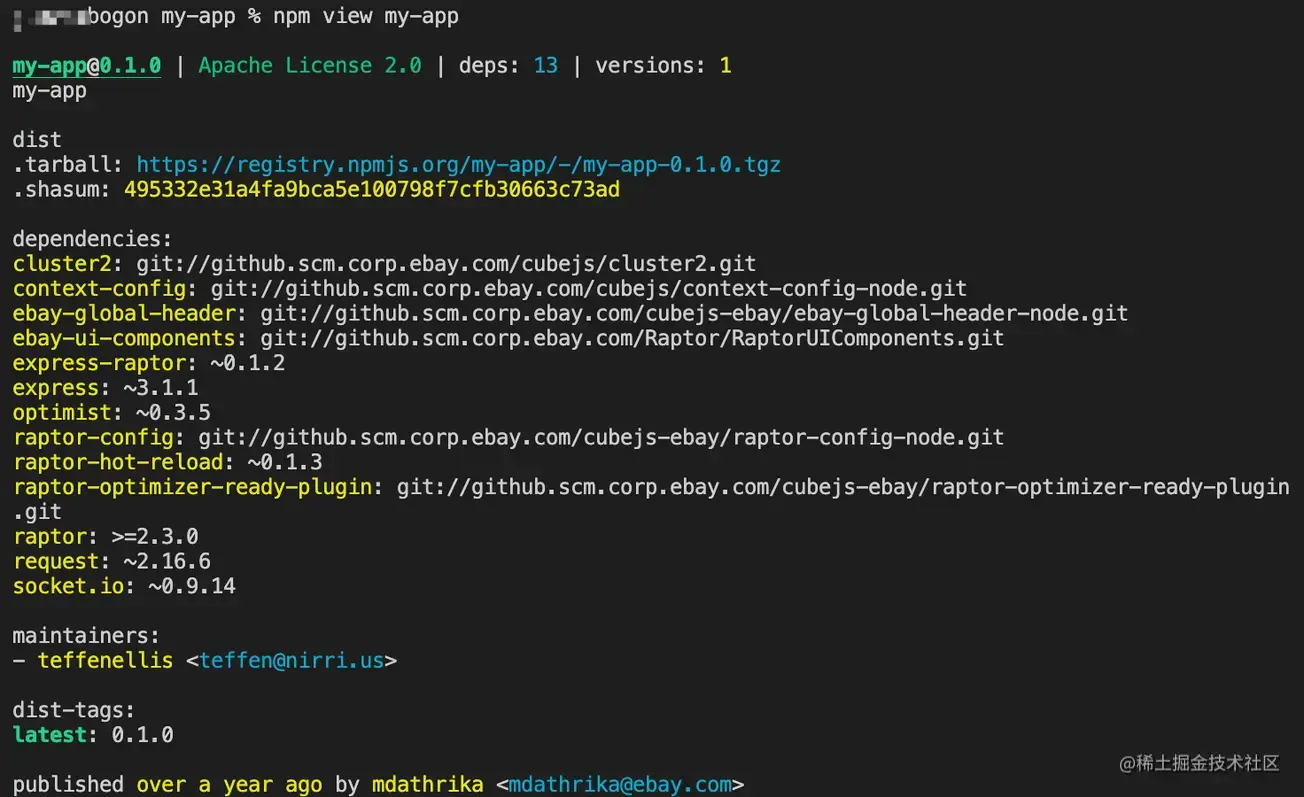
Task: Click the '.tarball:' label
Action: (67, 164)
